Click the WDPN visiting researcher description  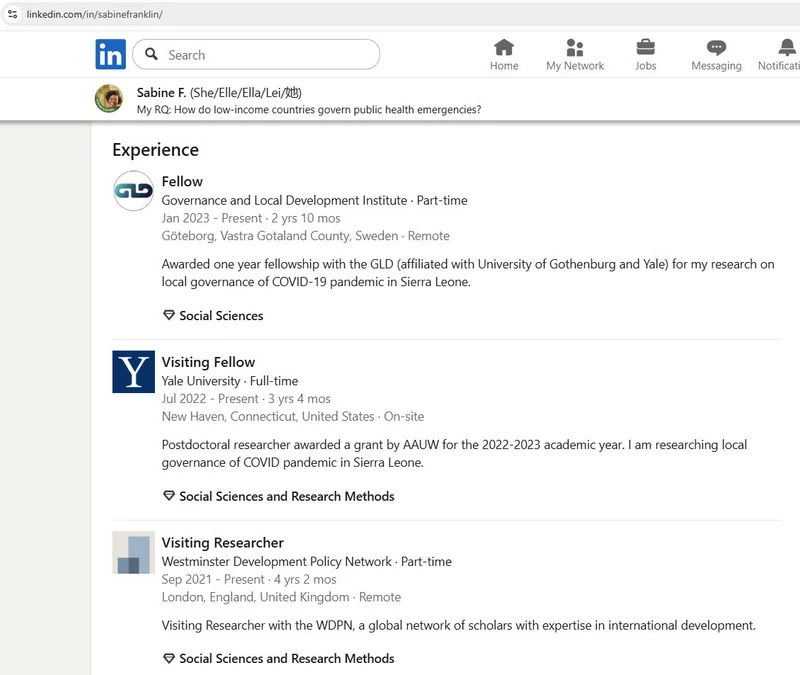tap(458, 625)
